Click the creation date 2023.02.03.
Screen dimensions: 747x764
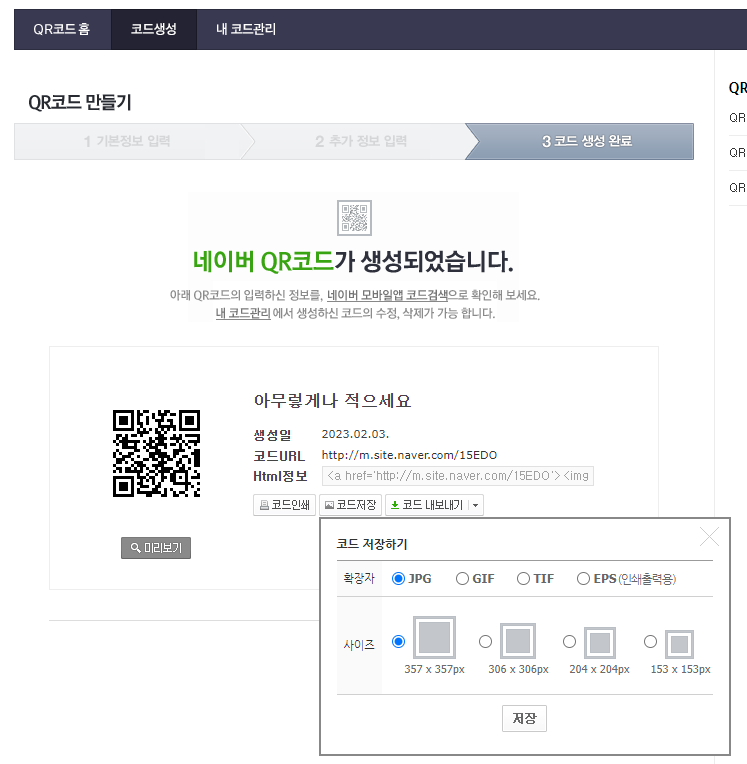point(355,434)
